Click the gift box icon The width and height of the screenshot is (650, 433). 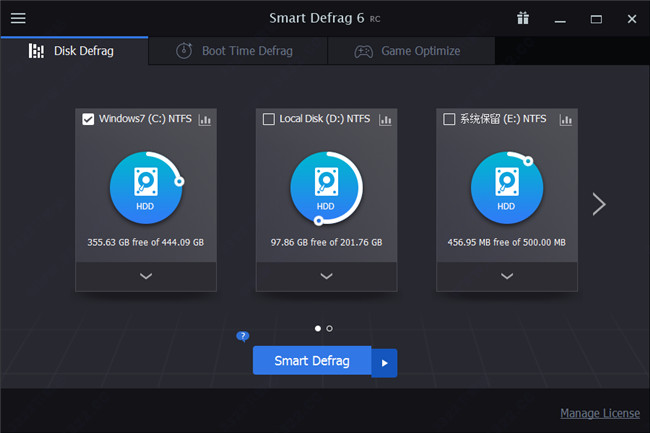coord(523,18)
